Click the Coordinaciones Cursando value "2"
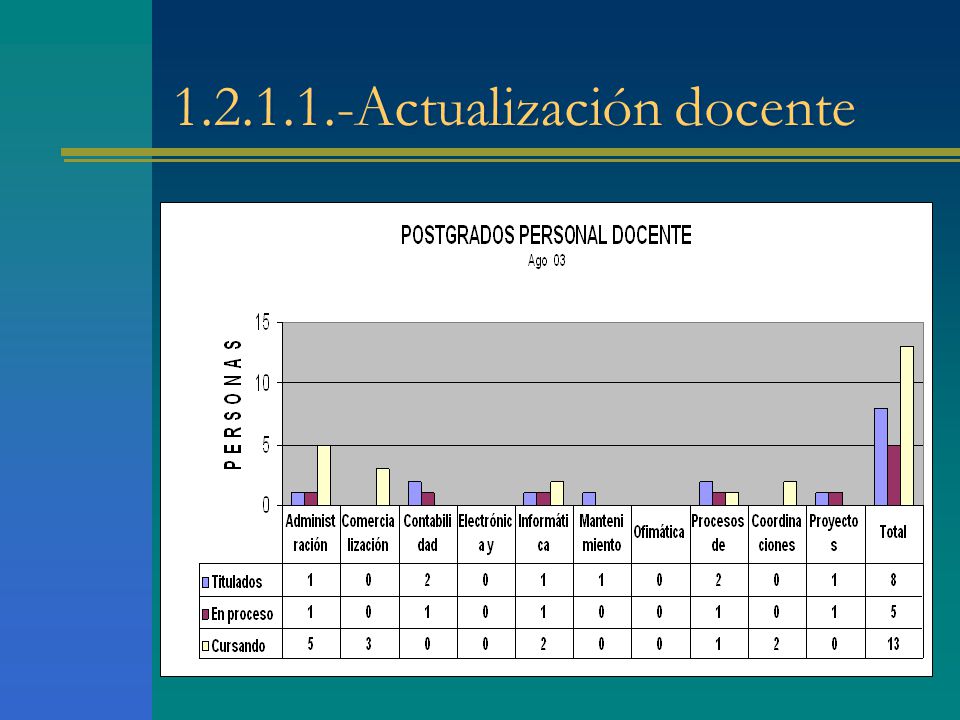The image size is (960, 720). pyautogui.click(x=776, y=643)
